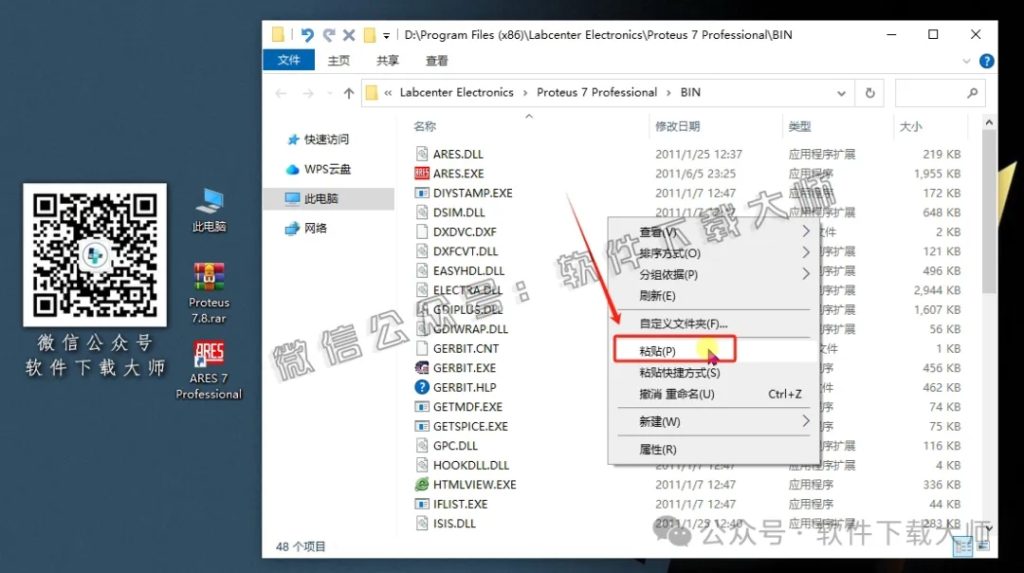This screenshot has height=573, width=1024.
Task: Sort by the 修改日期 column header
Action: [677, 126]
